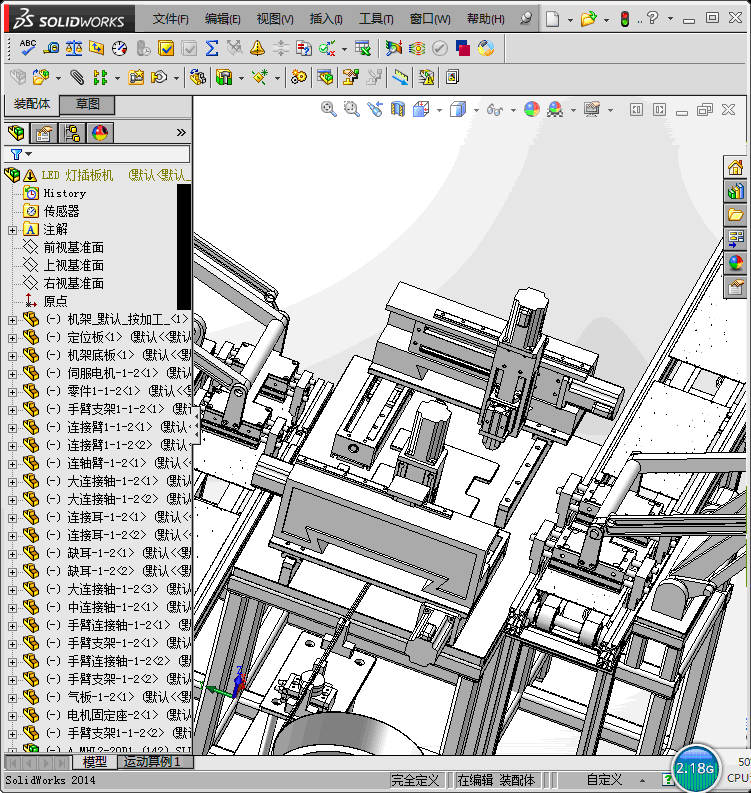Switch to the 模型 bottom tab
The height and width of the screenshot is (793, 751).
pos(95,762)
